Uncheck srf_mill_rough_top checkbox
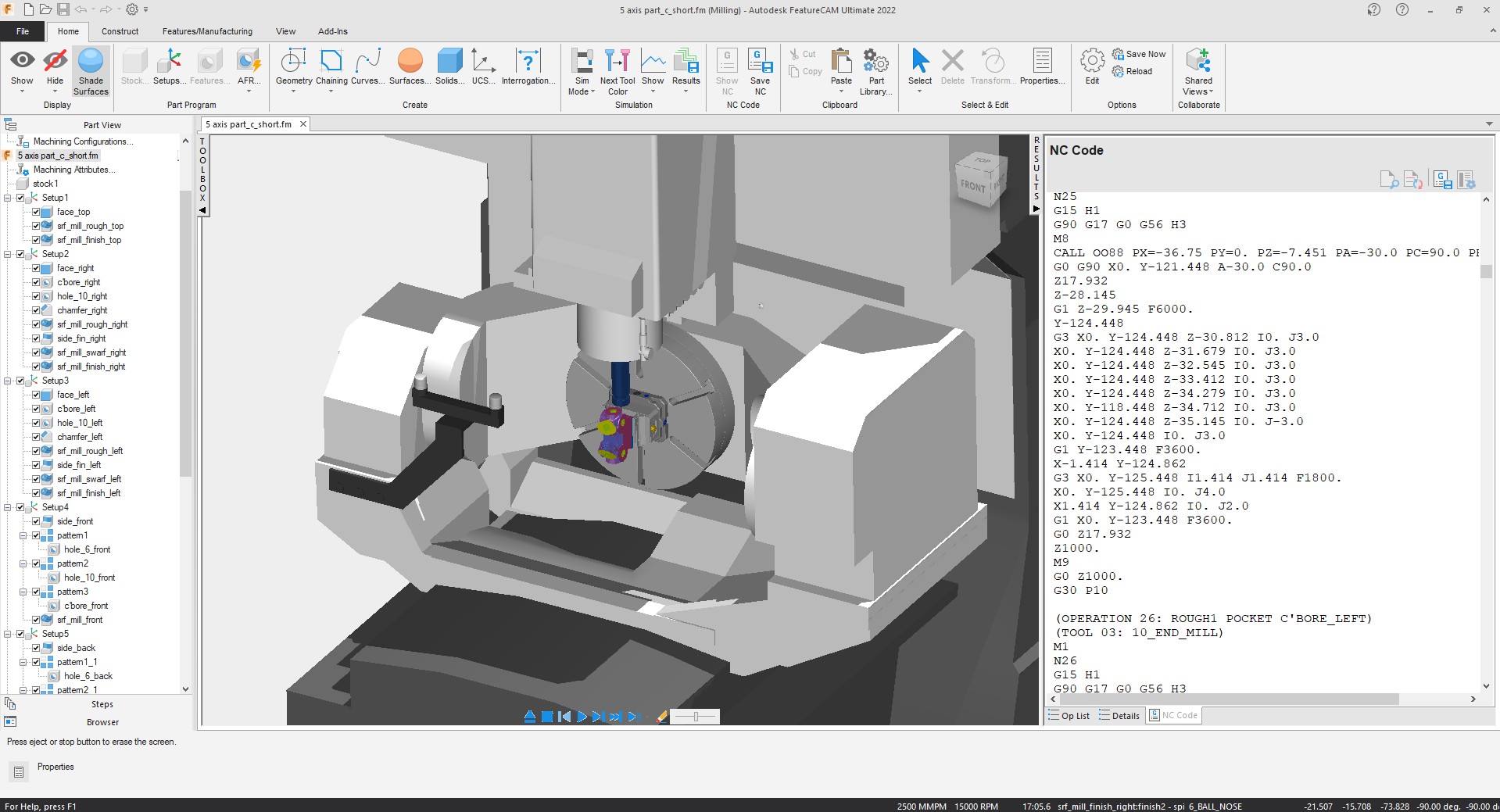This screenshot has width=1500, height=812. coord(36,226)
